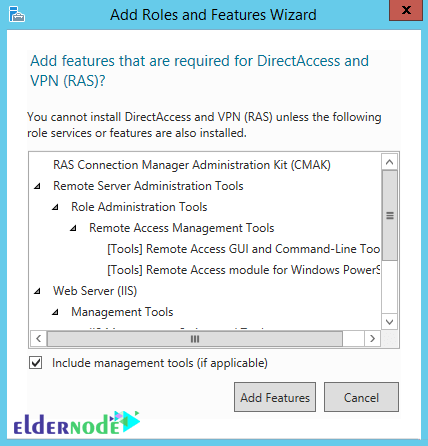Collapse Role Administration Tools node
This screenshot has width=428, height=446.
[55, 207]
